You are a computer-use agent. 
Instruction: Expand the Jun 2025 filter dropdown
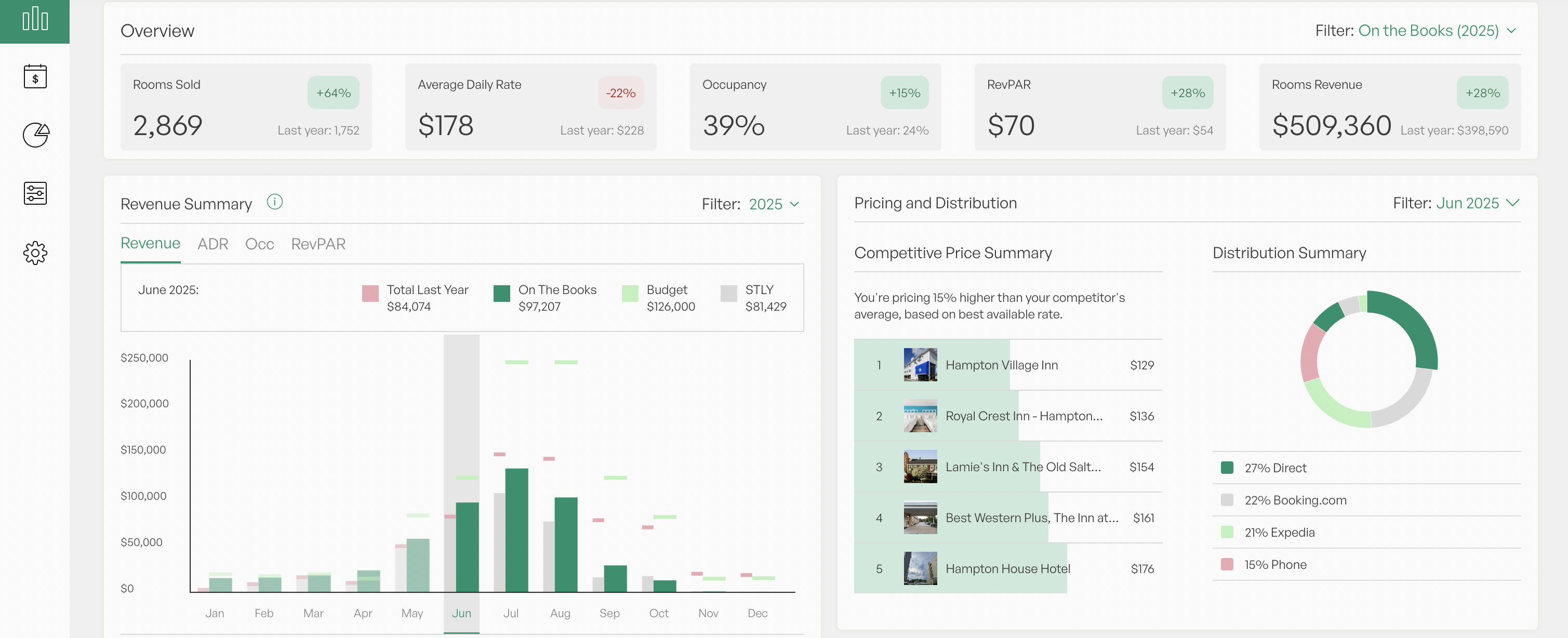pyautogui.click(x=1476, y=203)
